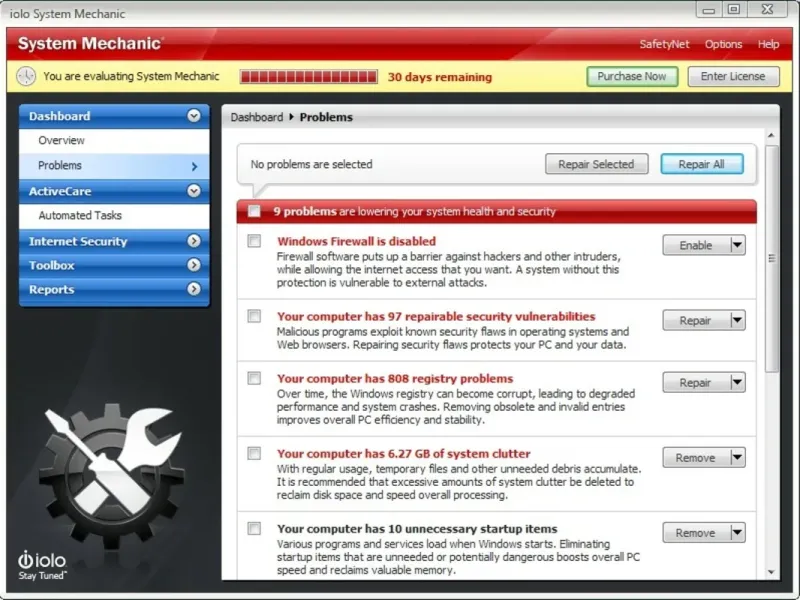Open the Toolbox section
Viewport: 800px width, 600px height.
pos(114,265)
